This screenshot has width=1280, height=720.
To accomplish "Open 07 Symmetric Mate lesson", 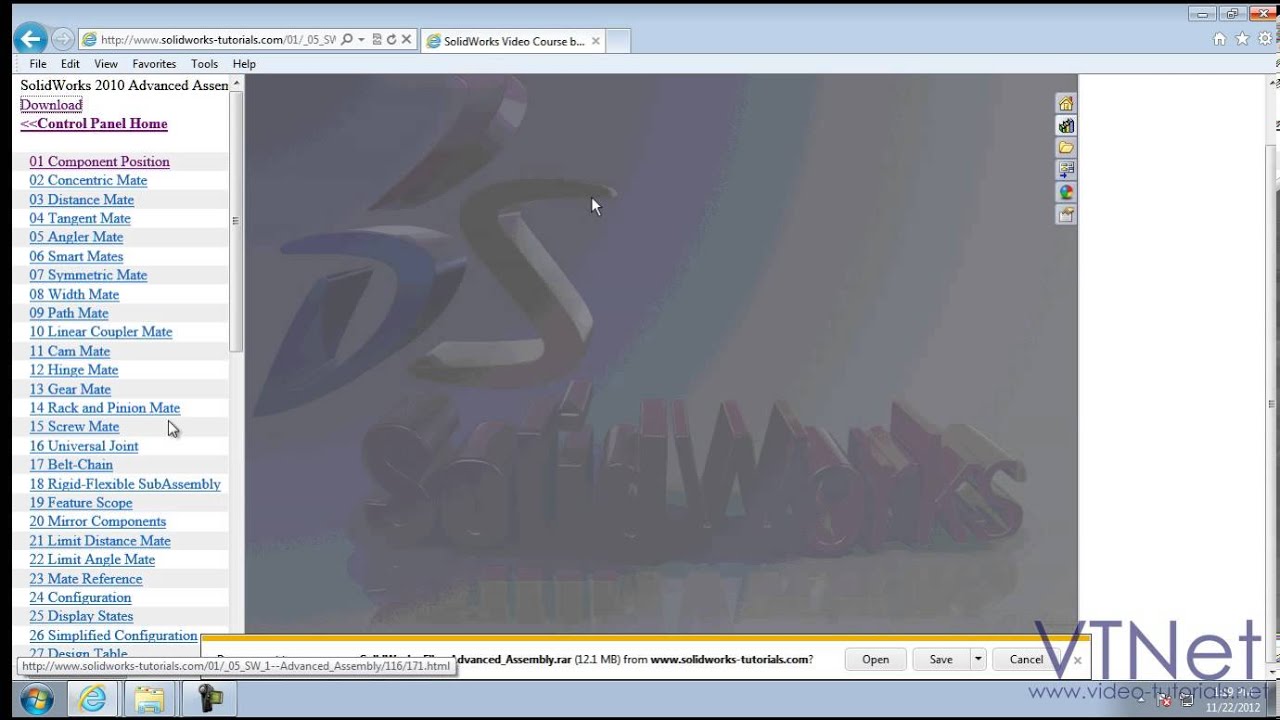I will tap(88, 275).
